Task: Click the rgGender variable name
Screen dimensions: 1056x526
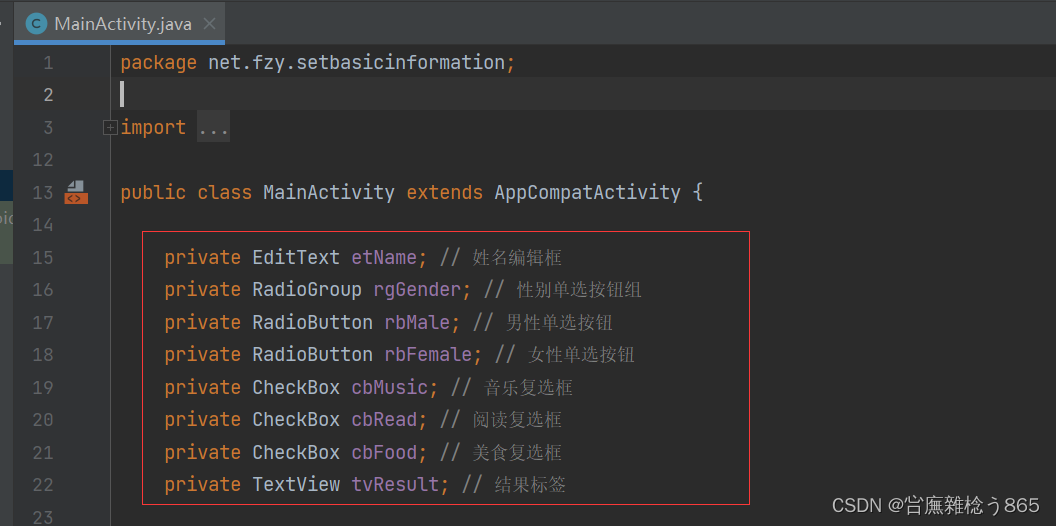Action: click(417, 290)
